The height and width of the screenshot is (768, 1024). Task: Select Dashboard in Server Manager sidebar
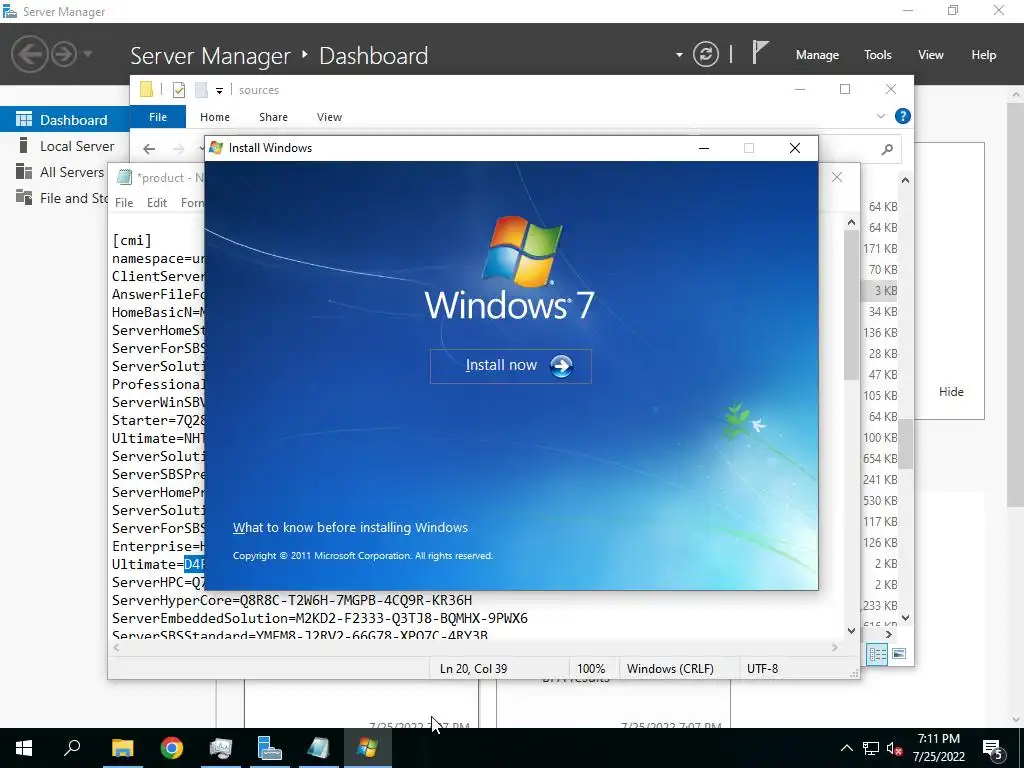(65, 120)
